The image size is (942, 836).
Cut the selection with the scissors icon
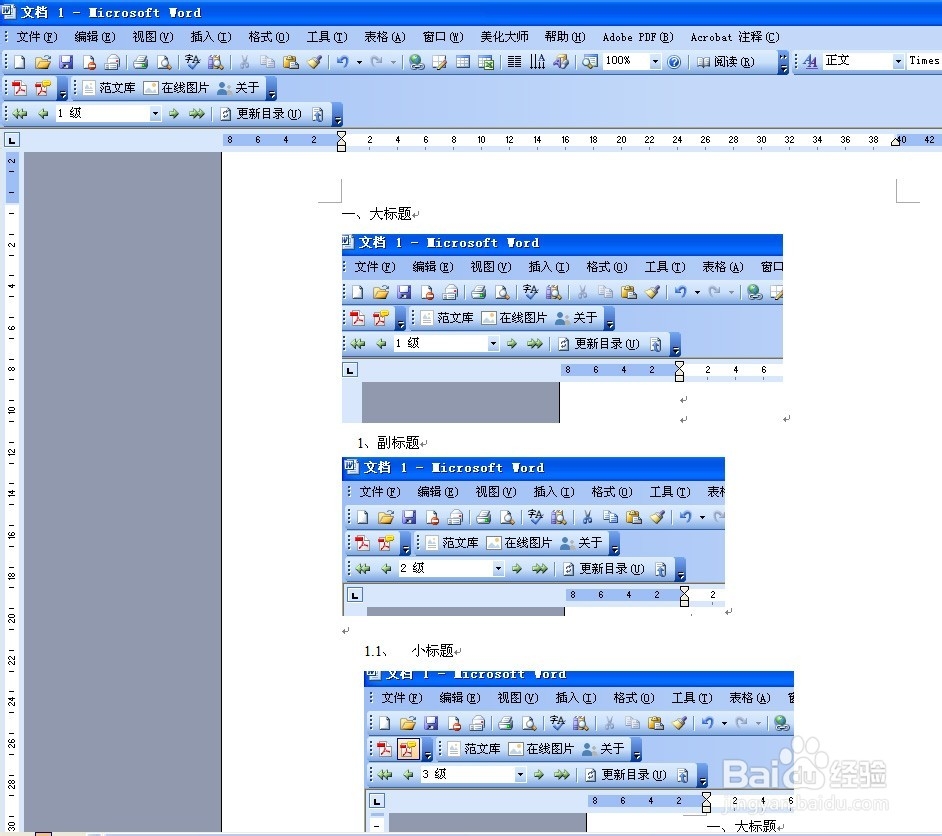[244, 62]
